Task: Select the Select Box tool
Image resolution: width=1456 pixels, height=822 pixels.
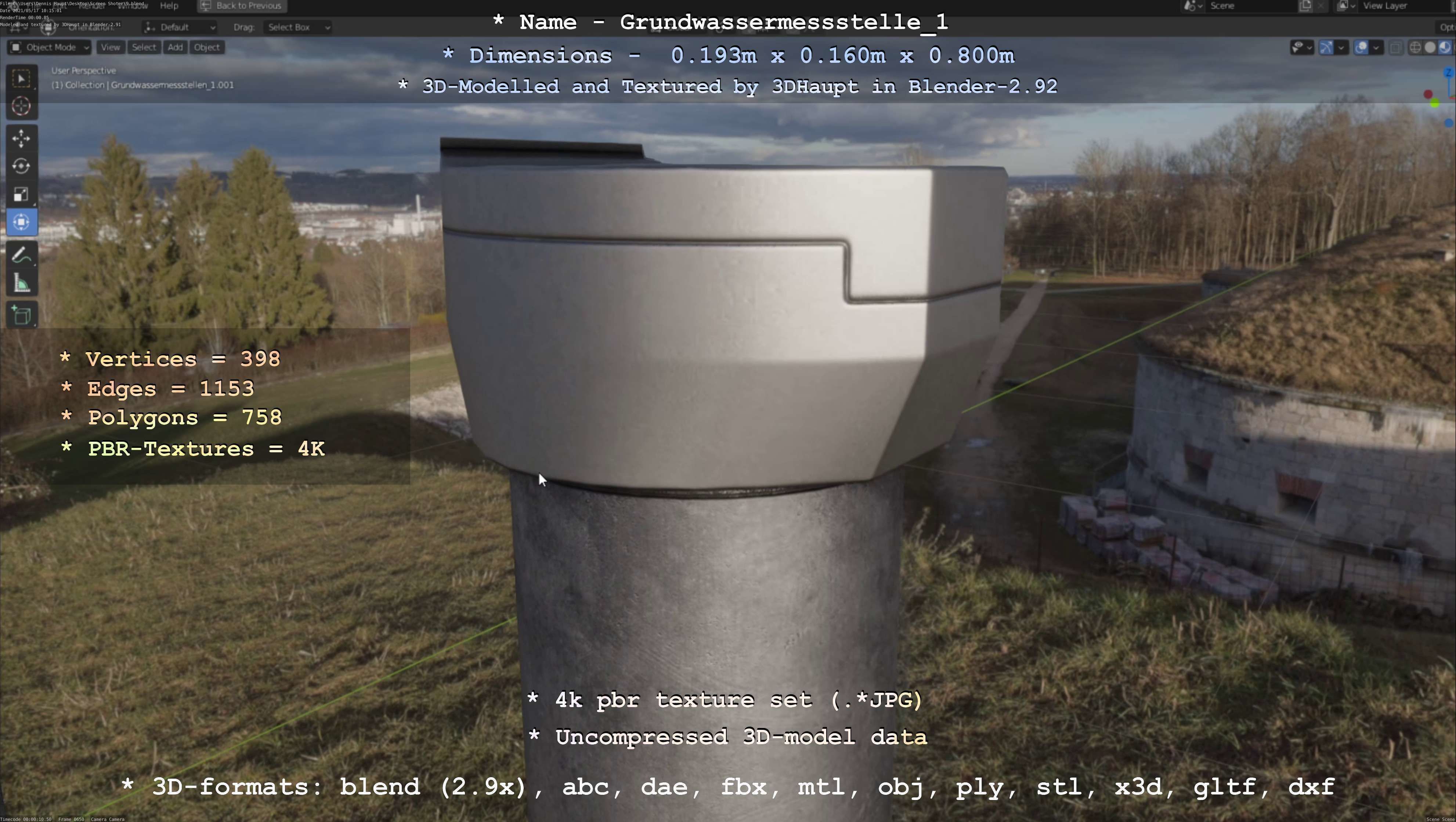Action: tap(21, 79)
